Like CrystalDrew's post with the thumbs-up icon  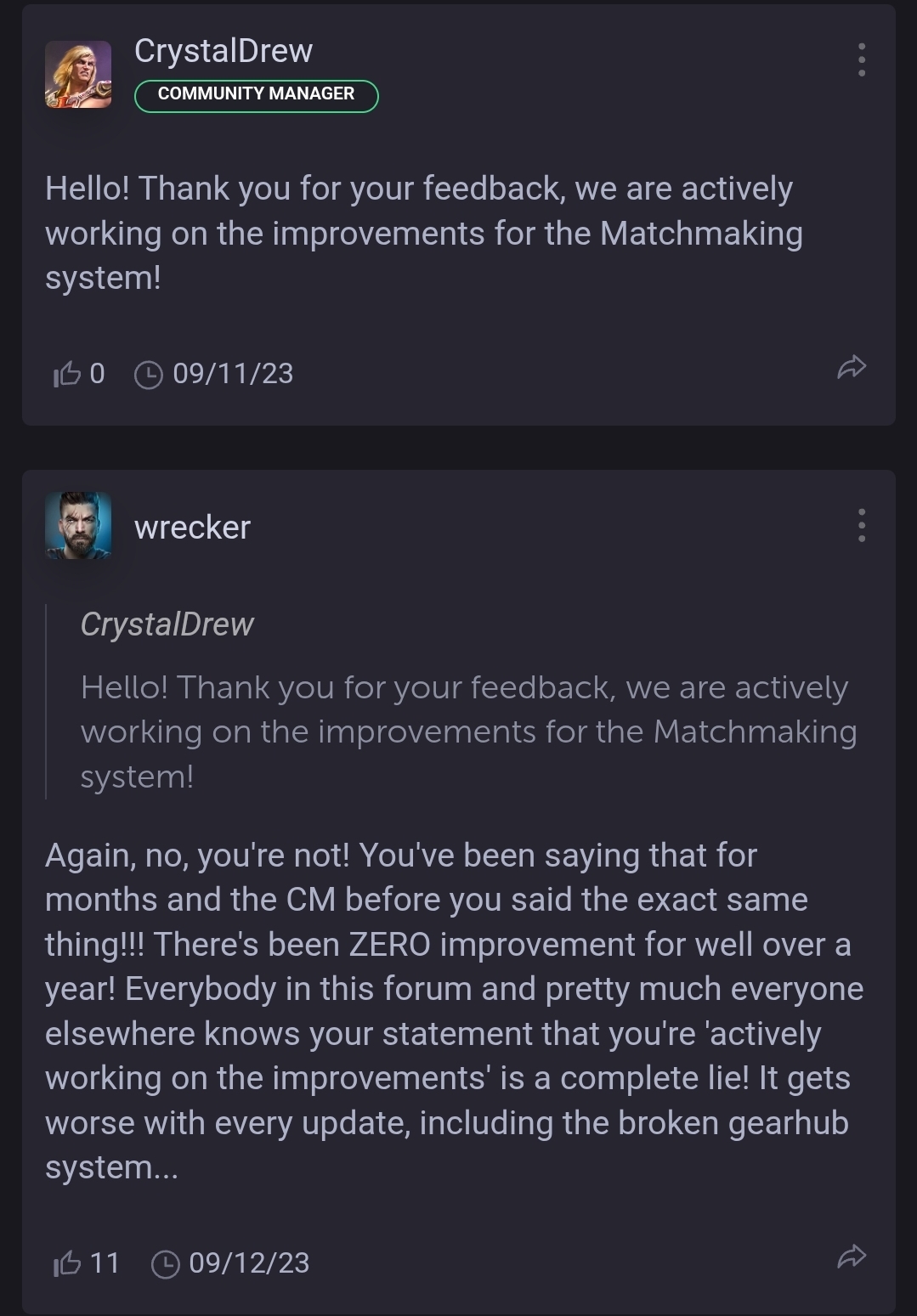coord(66,374)
